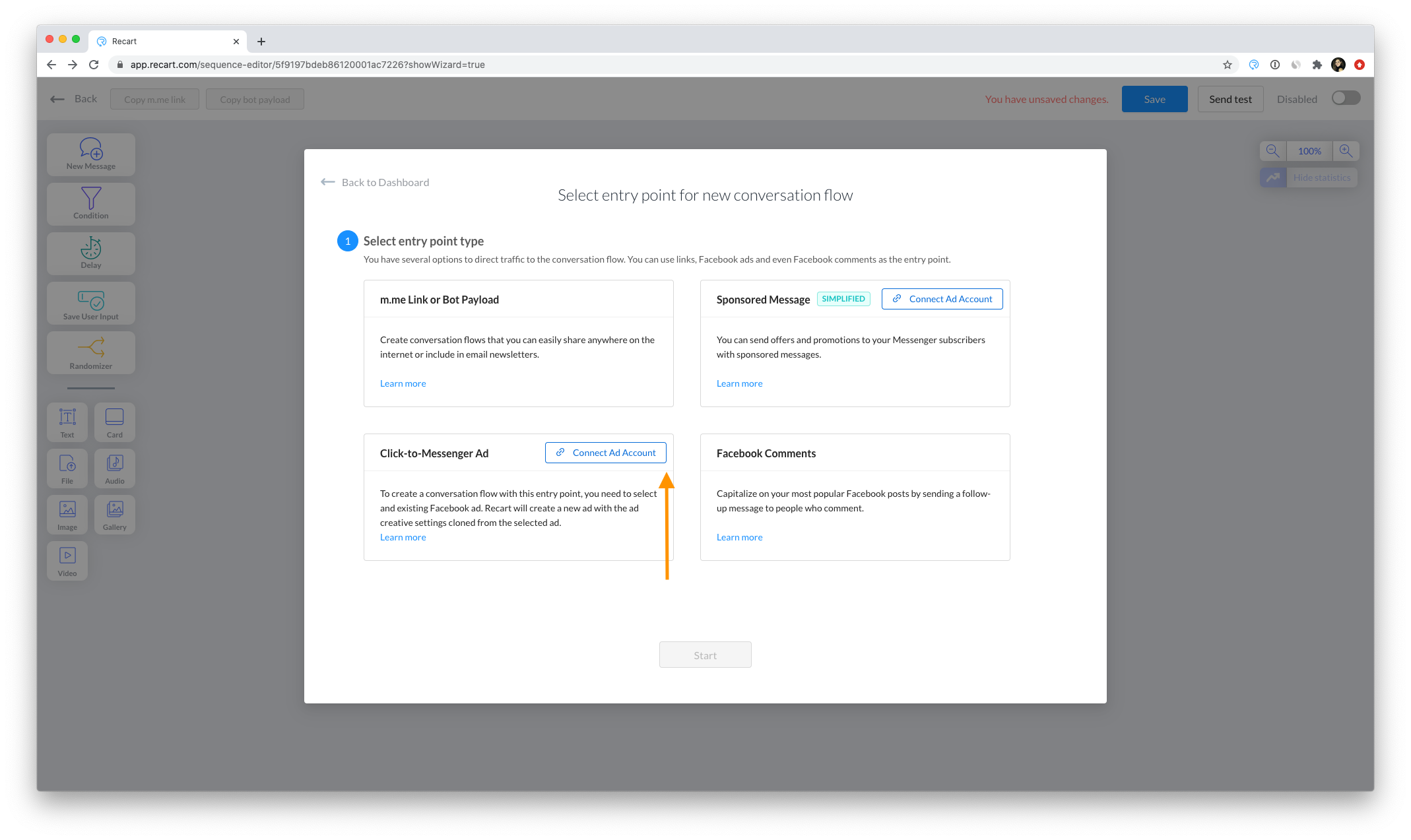Screen dimensions: 1411x840
Task: Select the Sponsored Message card title
Action: (x=763, y=300)
